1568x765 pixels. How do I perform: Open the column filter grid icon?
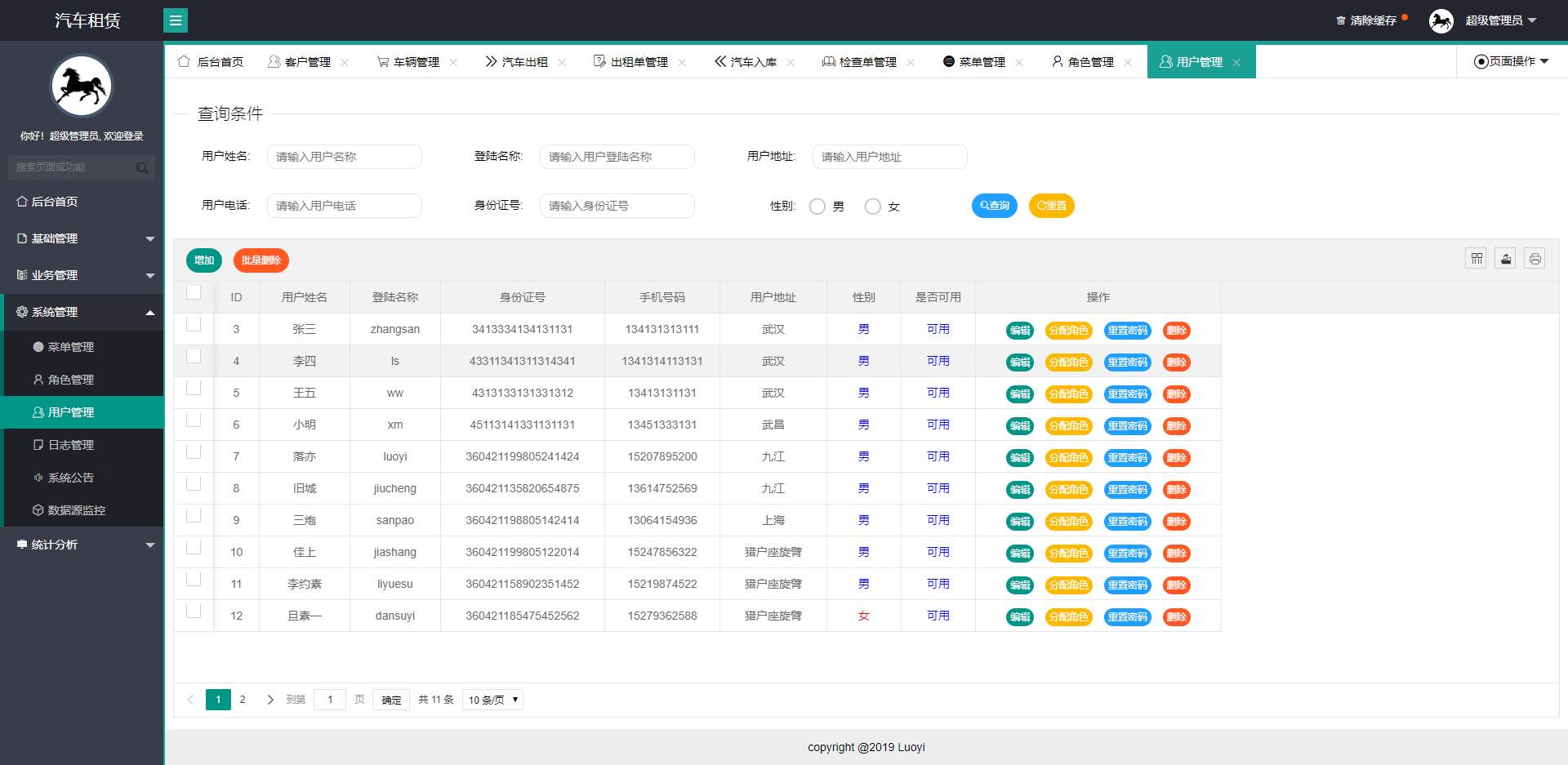tap(1476, 259)
